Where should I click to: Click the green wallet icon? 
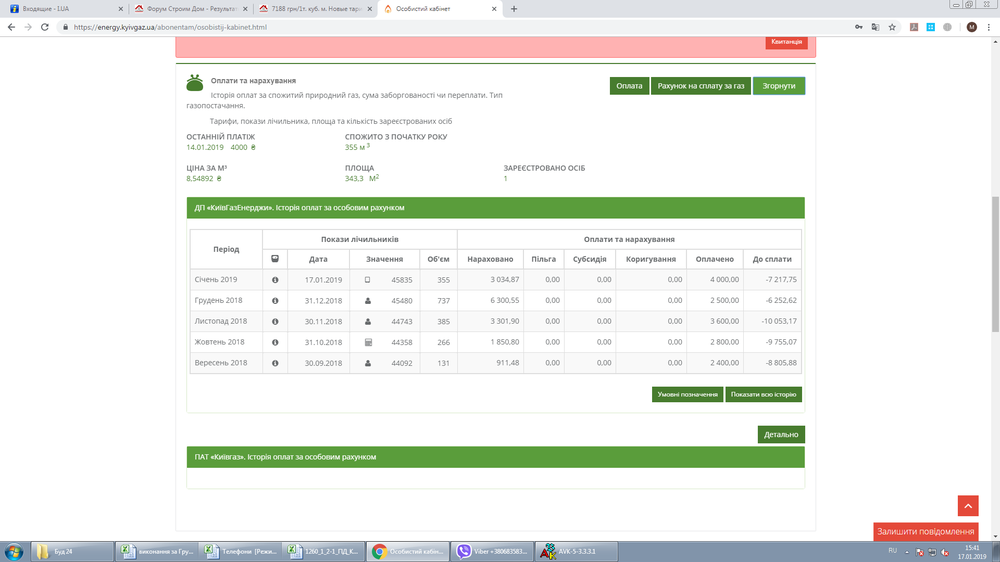(x=195, y=83)
